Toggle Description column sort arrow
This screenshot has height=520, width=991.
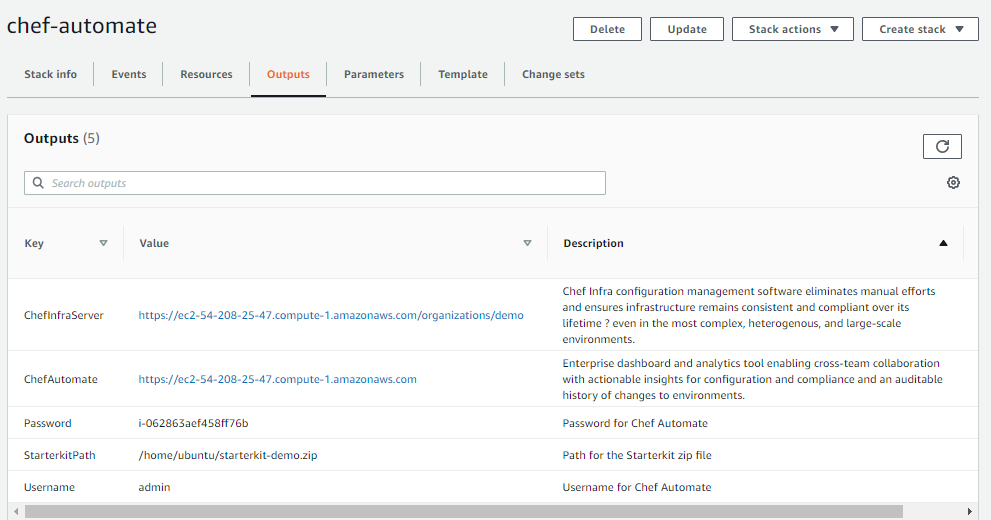pyautogui.click(x=942, y=243)
